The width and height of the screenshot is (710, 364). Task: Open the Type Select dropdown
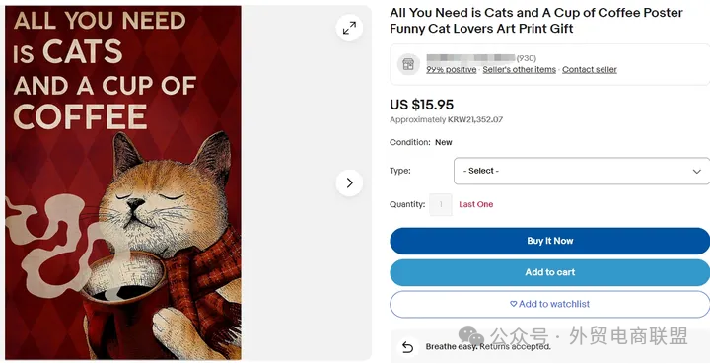click(582, 171)
